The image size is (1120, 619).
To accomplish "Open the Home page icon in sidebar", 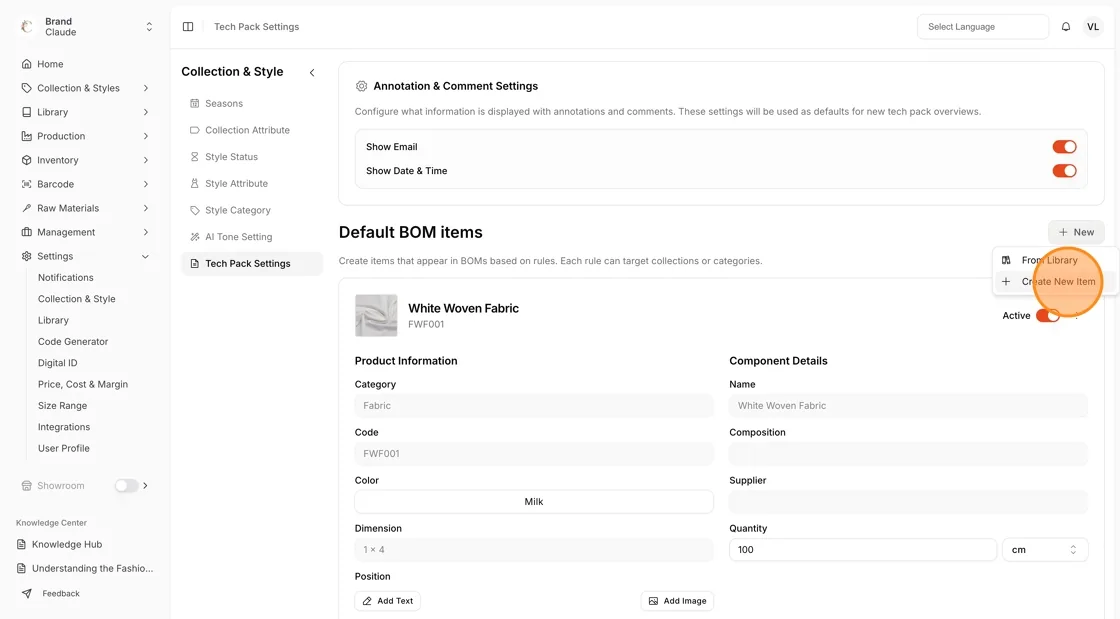I will point(26,64).
